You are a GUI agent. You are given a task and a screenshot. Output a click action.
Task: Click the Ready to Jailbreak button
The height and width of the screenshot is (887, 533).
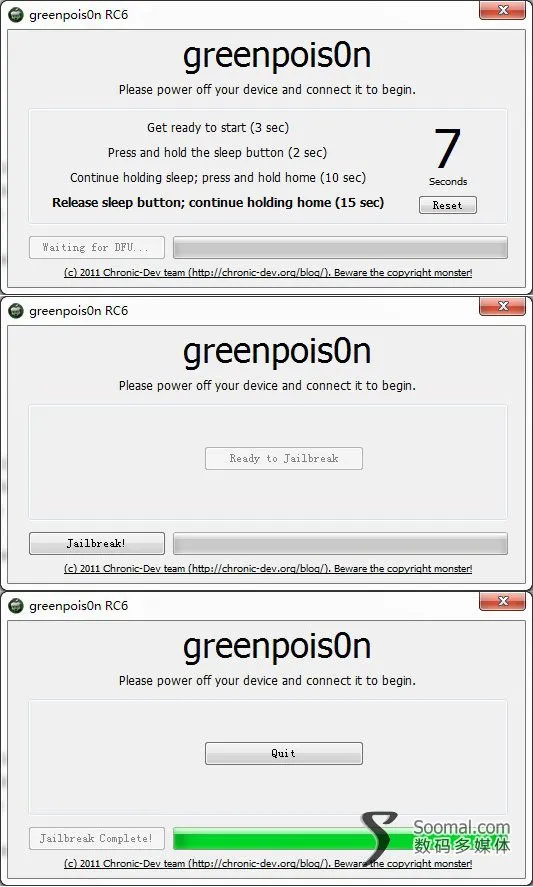tap(283, 458)
